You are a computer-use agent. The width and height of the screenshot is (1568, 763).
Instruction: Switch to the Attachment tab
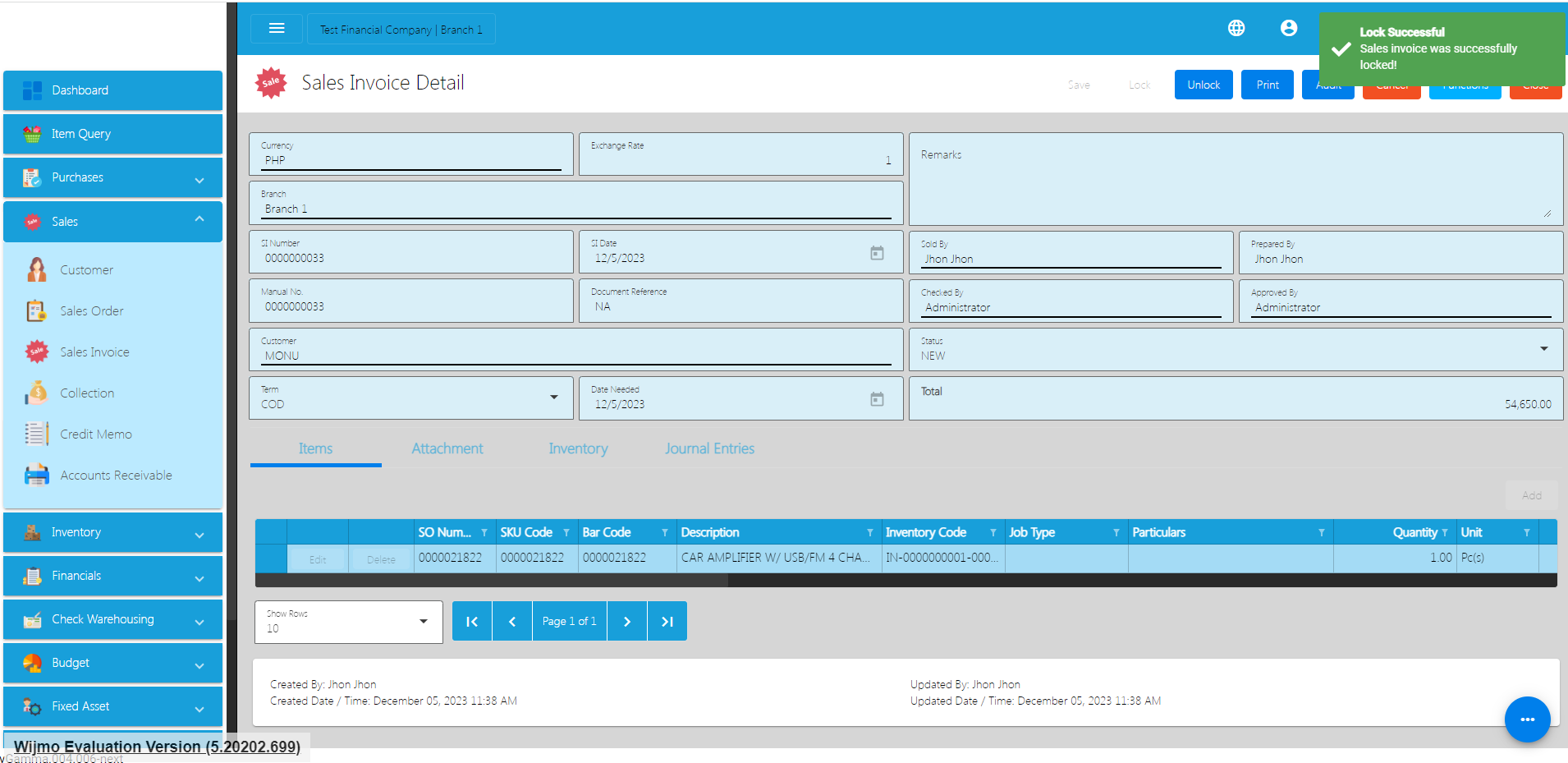point(447,448)
